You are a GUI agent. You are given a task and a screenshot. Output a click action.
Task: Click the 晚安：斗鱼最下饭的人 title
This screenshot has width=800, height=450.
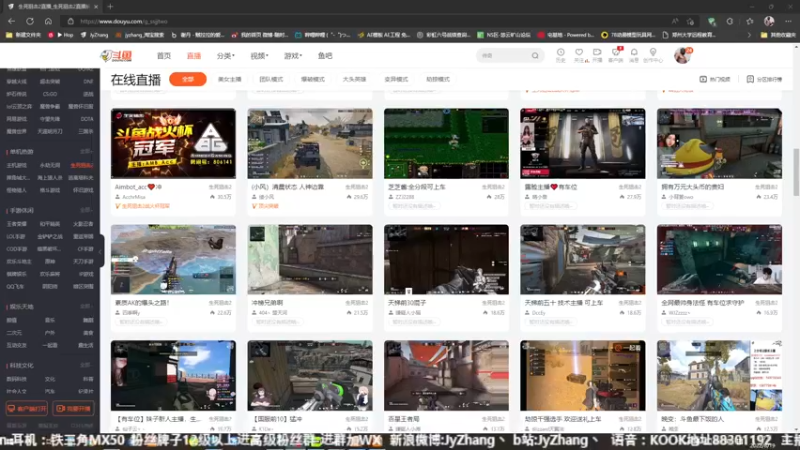(x=692, y=419)
